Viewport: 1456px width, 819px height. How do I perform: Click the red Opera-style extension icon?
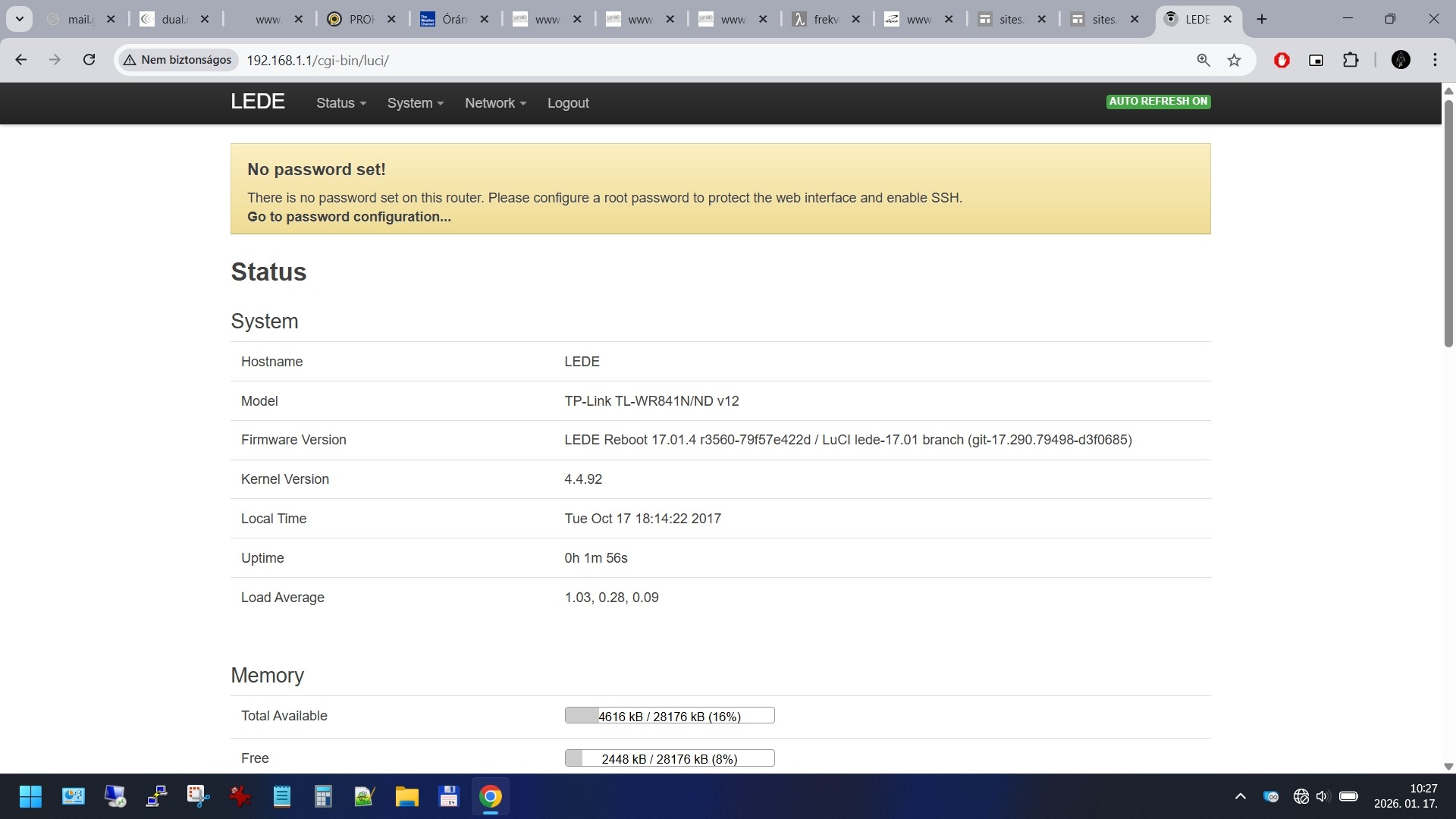point(1282,60)
